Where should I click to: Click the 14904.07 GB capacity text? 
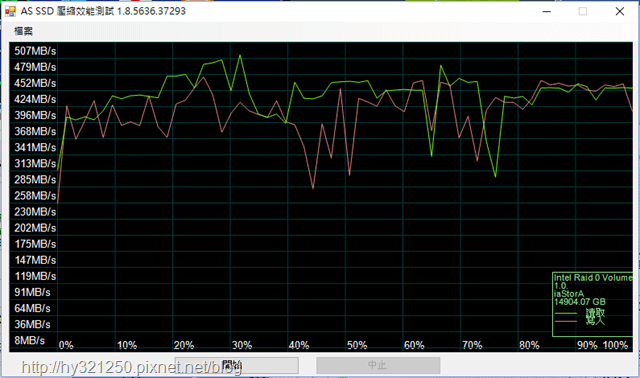(580, 302)
